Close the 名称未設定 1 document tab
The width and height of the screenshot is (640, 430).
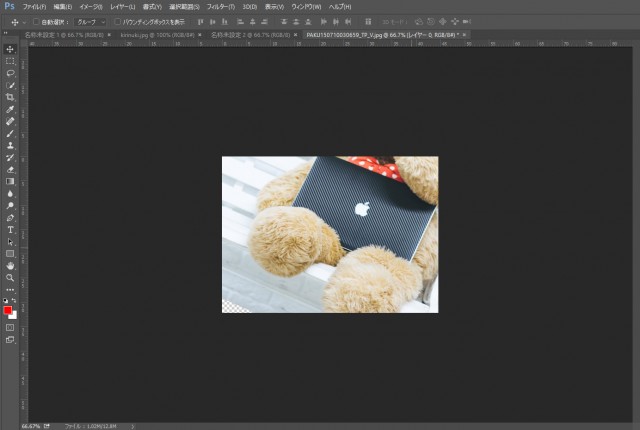[x=109, y=34]
